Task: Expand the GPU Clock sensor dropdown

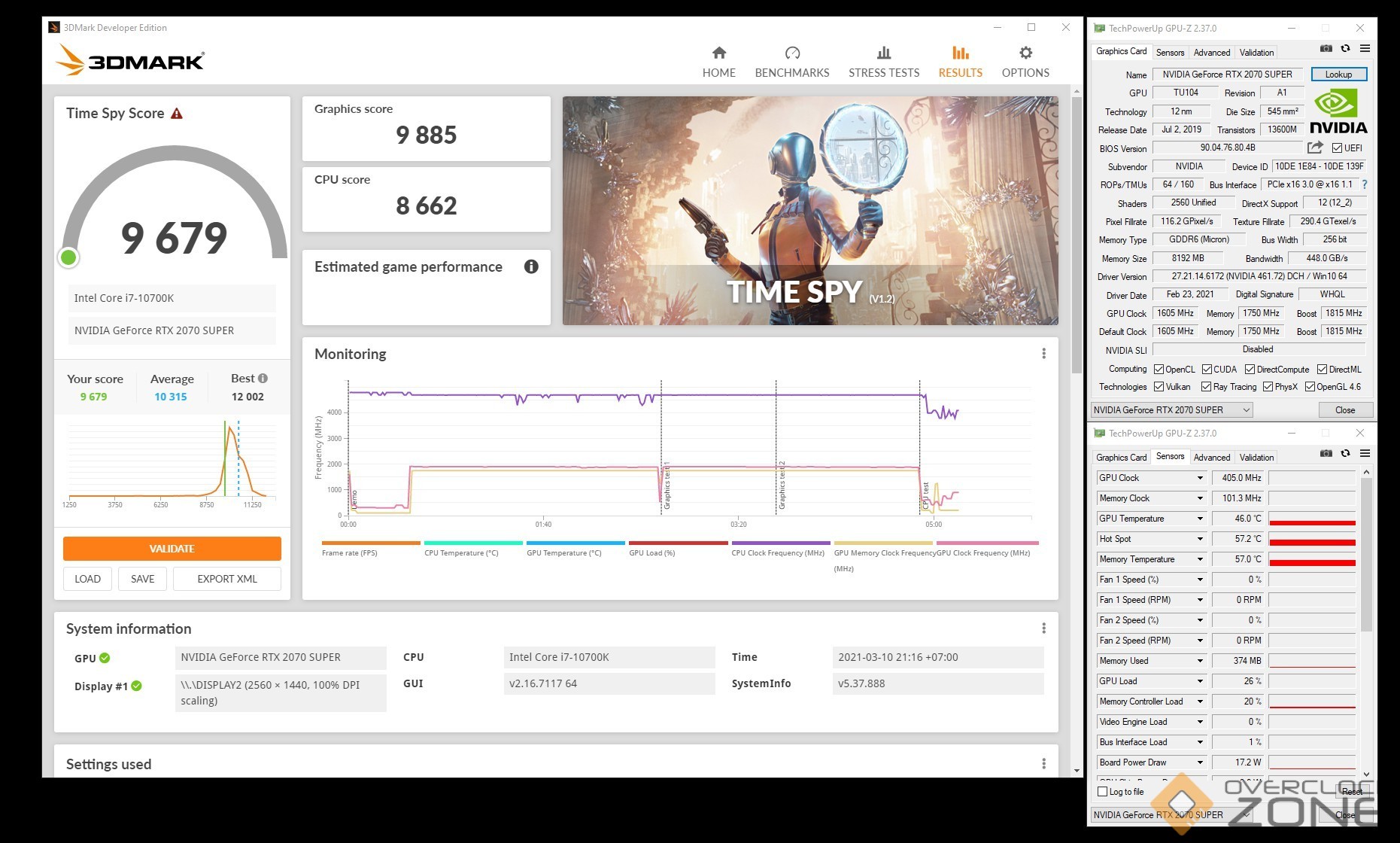Action: pyautogui.click(x=1200, y=478)
